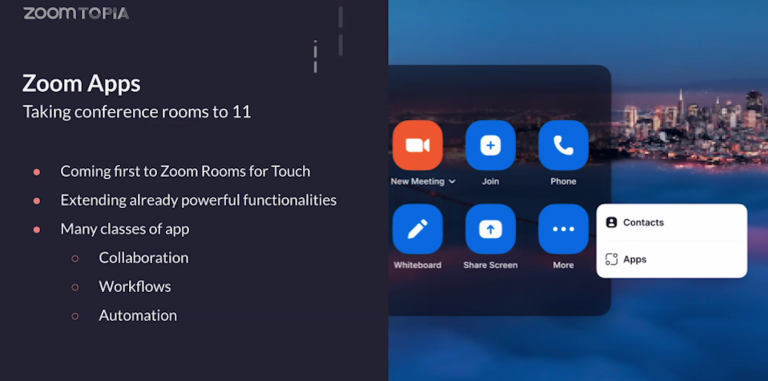The height and width of the screenshot is (381, 768).
Task: Click the Workflows sub-bullet text
Action: coord(135,286)
